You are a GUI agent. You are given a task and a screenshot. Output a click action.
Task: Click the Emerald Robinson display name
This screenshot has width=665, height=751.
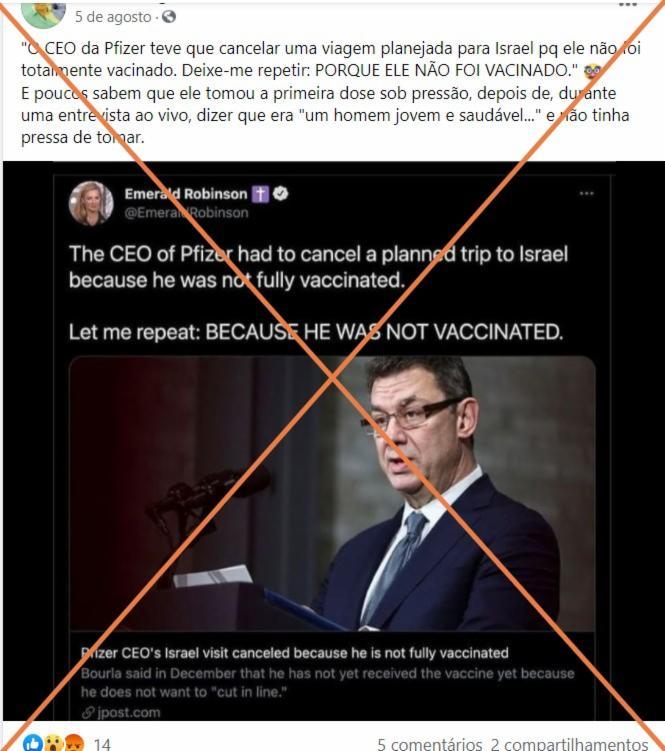186,193
